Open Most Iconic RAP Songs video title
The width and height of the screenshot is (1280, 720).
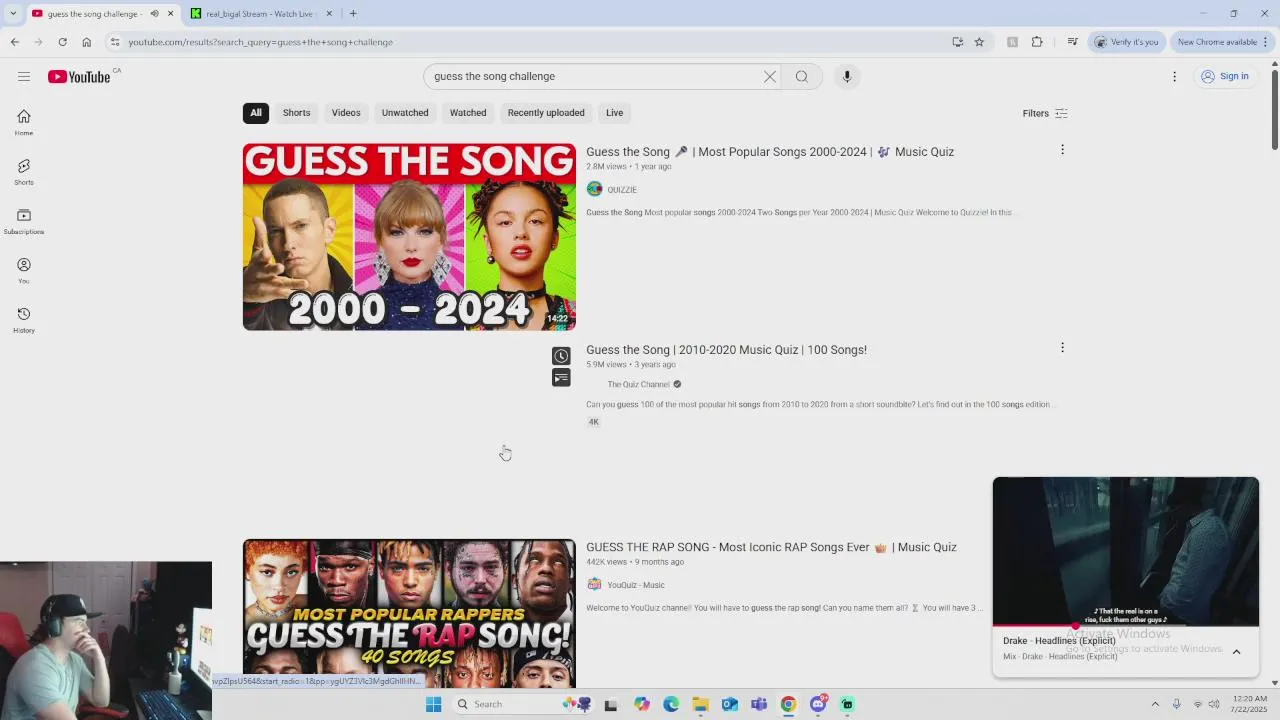[x=771, y=547]
